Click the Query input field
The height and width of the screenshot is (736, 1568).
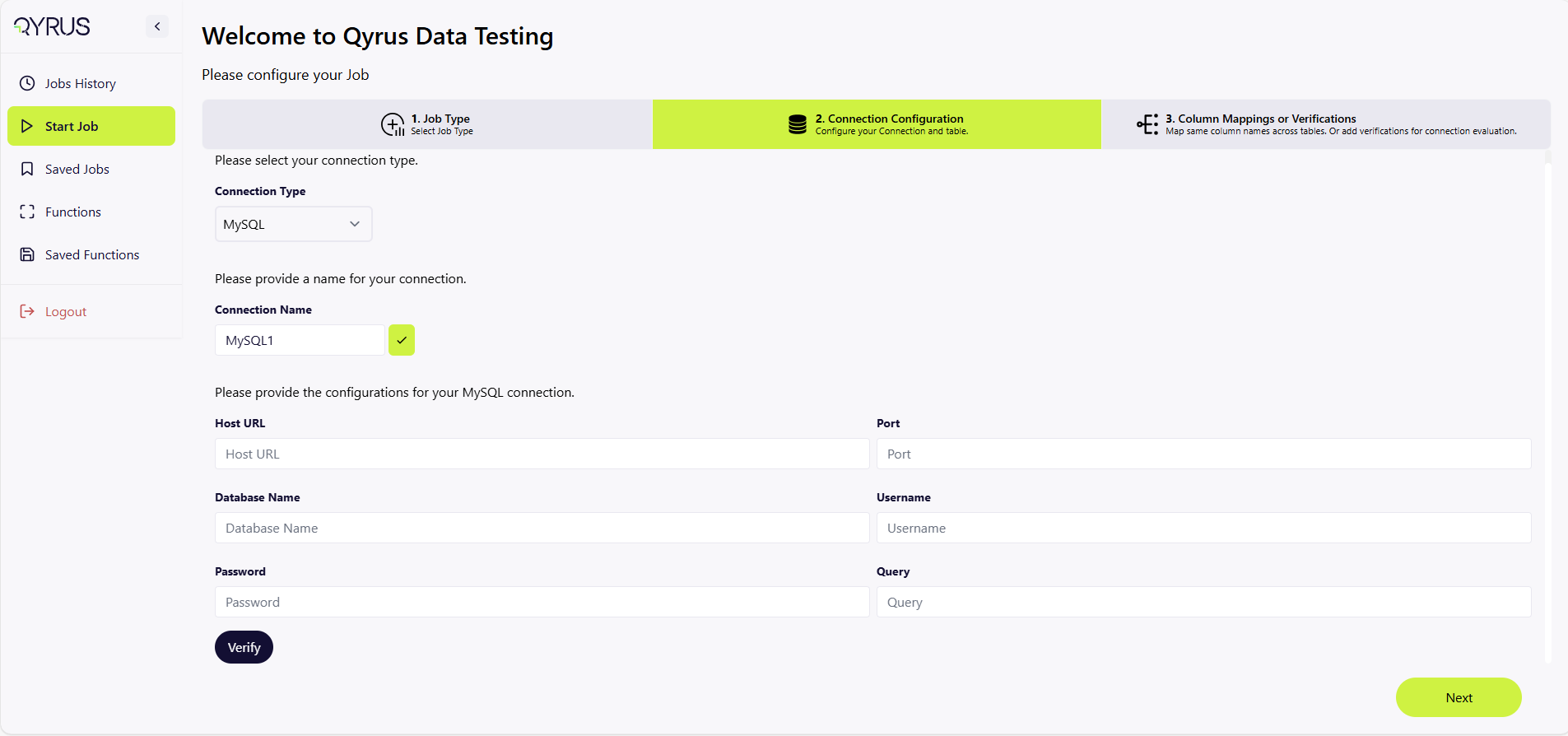(x=1203, y=602)
